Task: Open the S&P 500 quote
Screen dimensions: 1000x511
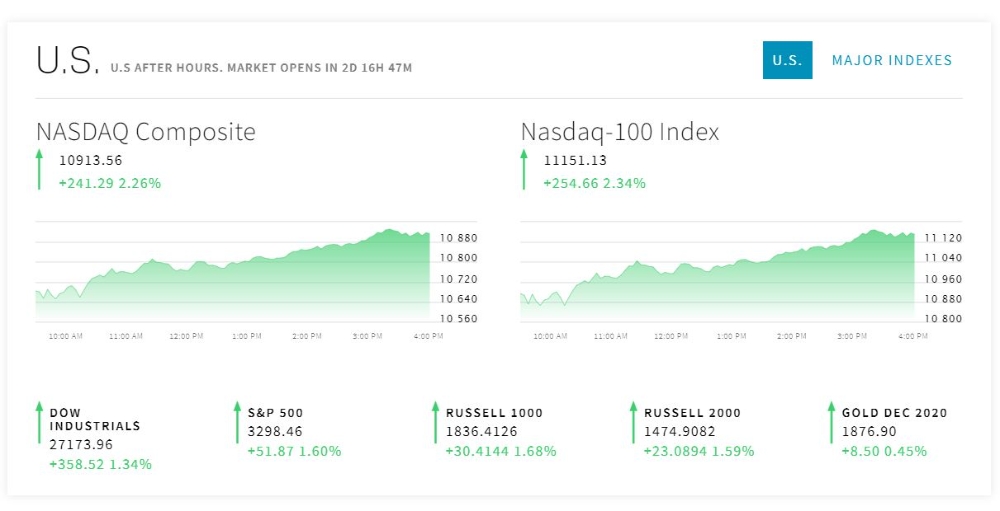Action: [275, 412]
